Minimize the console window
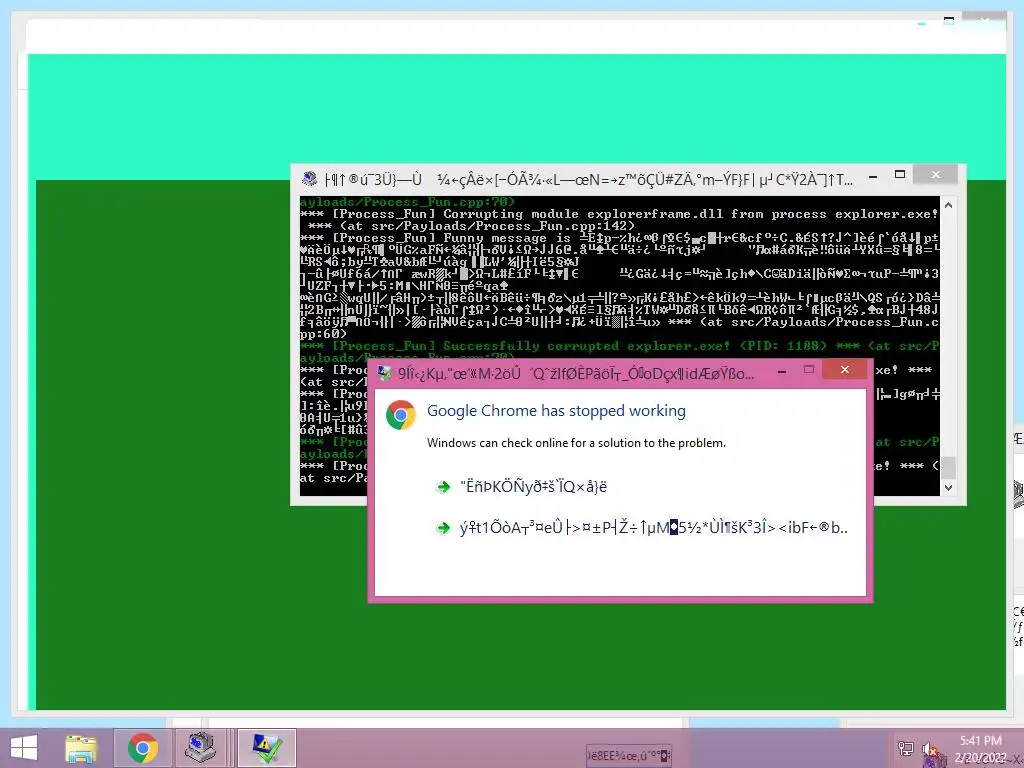The width and height of the screenshot is (1024, 768). point(873,176)
